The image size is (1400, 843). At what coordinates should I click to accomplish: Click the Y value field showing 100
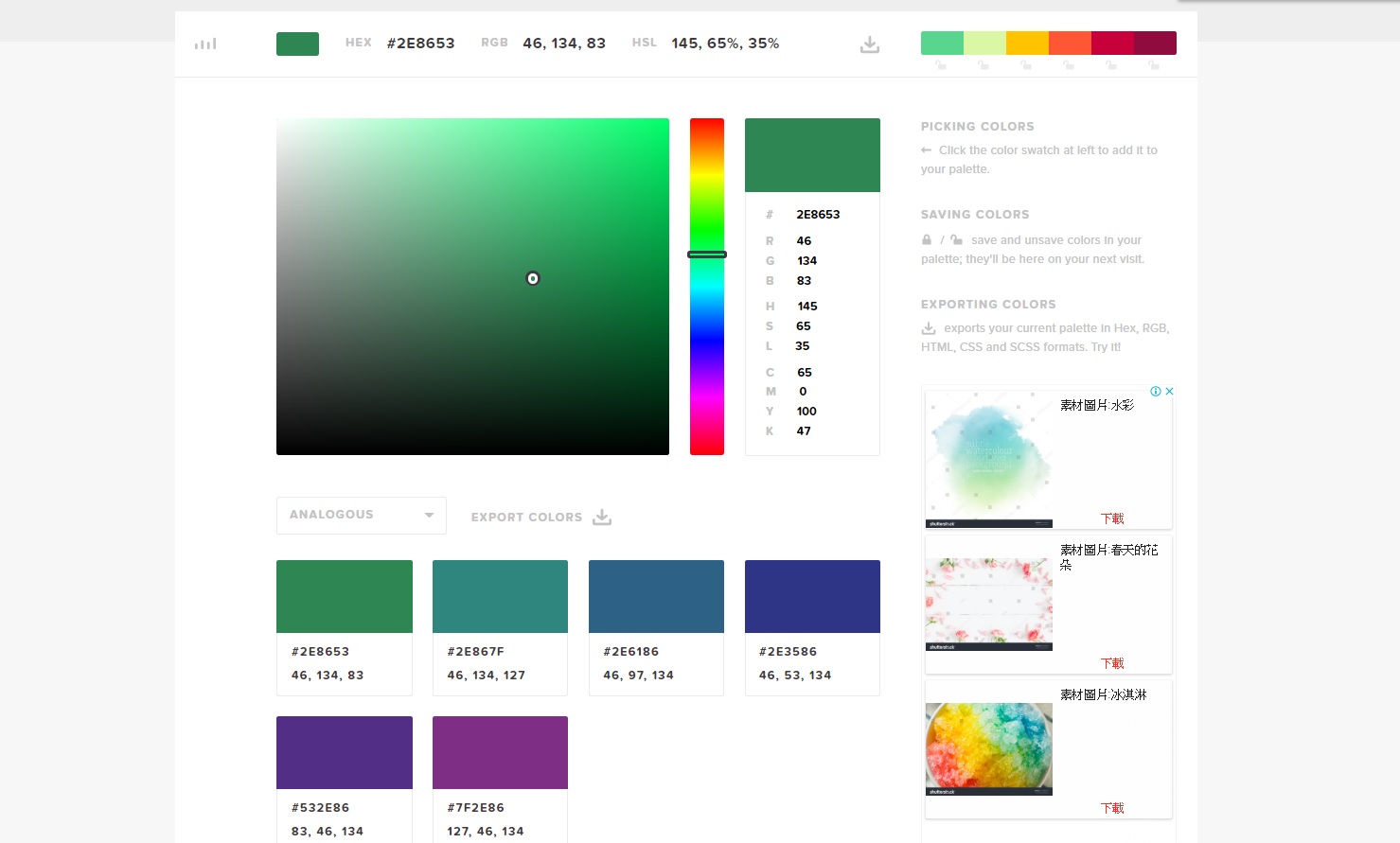tap(806, 412)
